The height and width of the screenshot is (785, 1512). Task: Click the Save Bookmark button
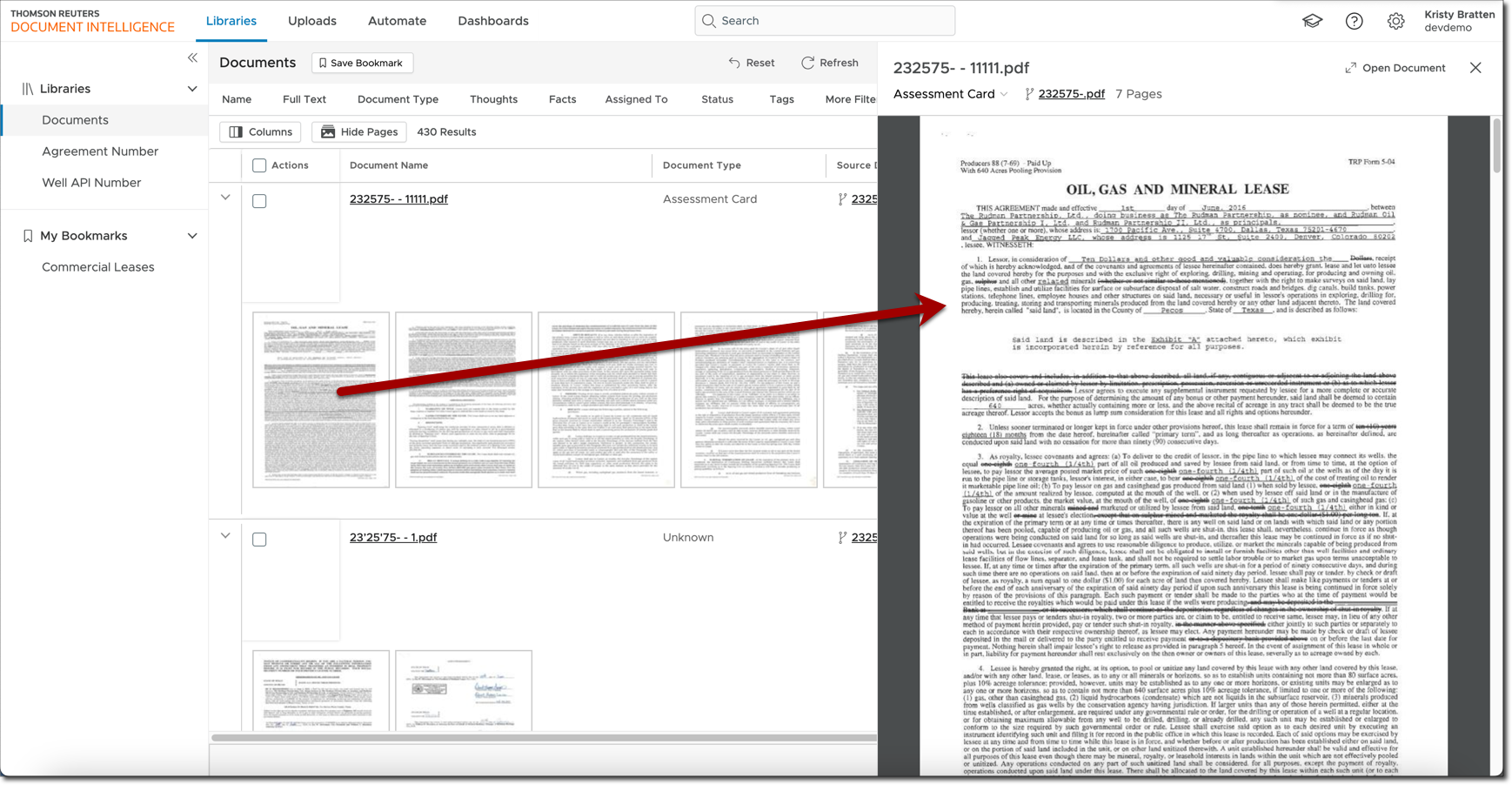(362, 63)
